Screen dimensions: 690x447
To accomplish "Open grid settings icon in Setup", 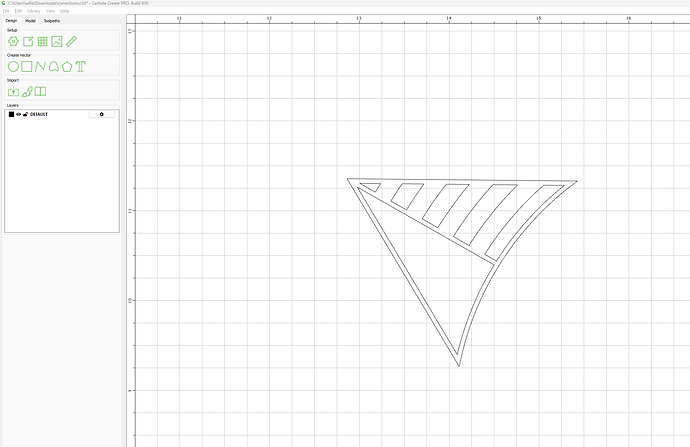I will point(42,41).
